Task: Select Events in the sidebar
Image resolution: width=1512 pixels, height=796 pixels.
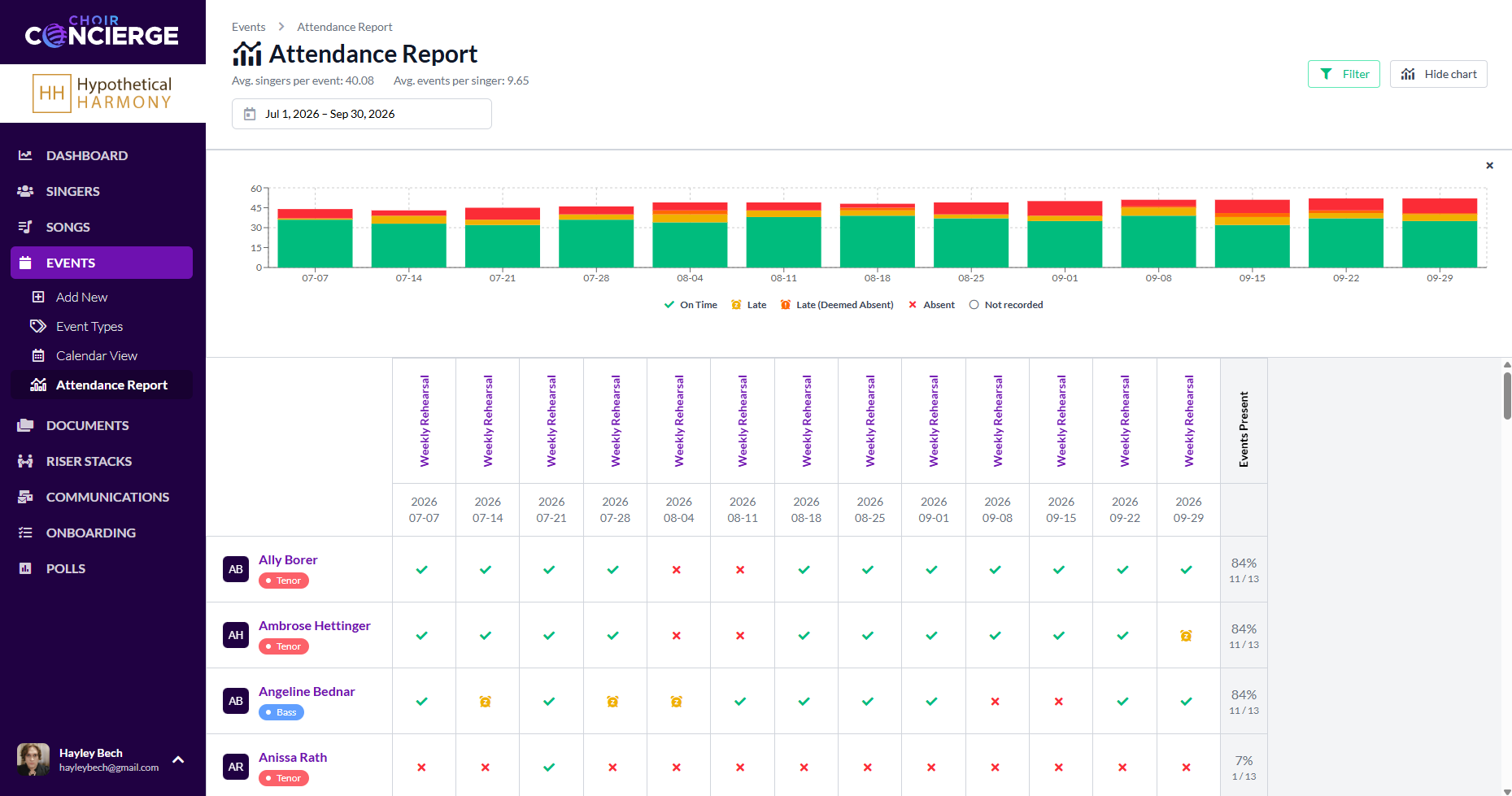Action: click(102, 263)
